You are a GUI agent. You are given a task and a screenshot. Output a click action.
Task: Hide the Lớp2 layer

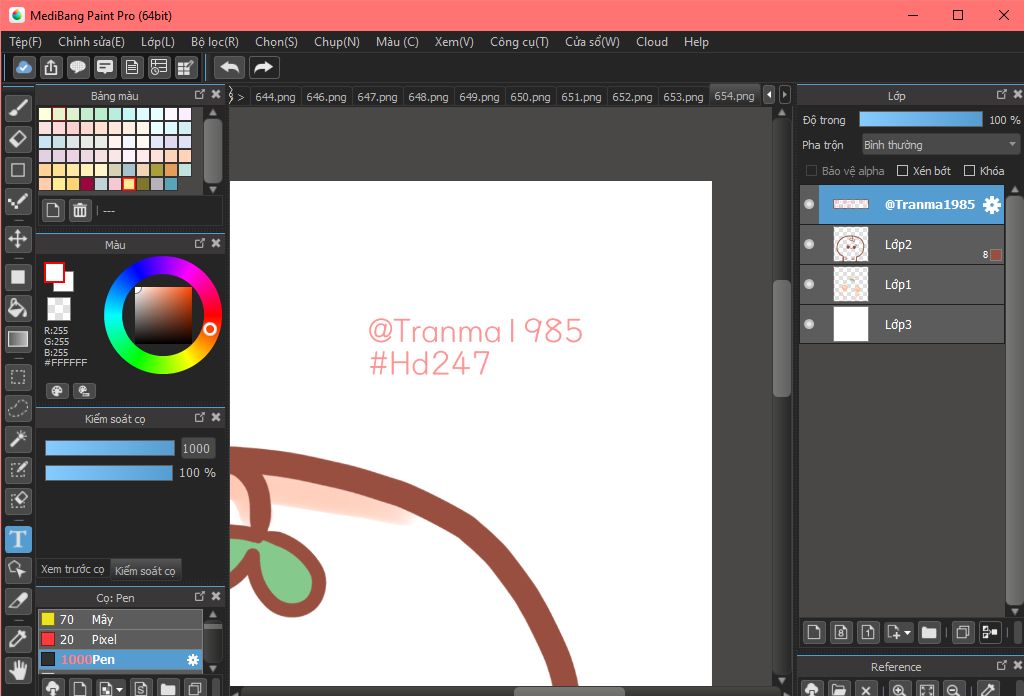[809, 244]
